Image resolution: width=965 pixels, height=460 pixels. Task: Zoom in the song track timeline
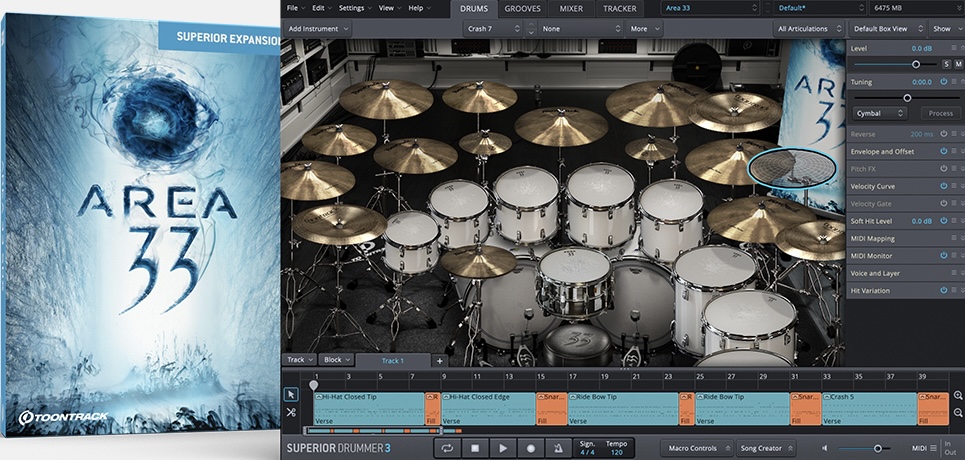pyautogui.click(x=958, y=395)
